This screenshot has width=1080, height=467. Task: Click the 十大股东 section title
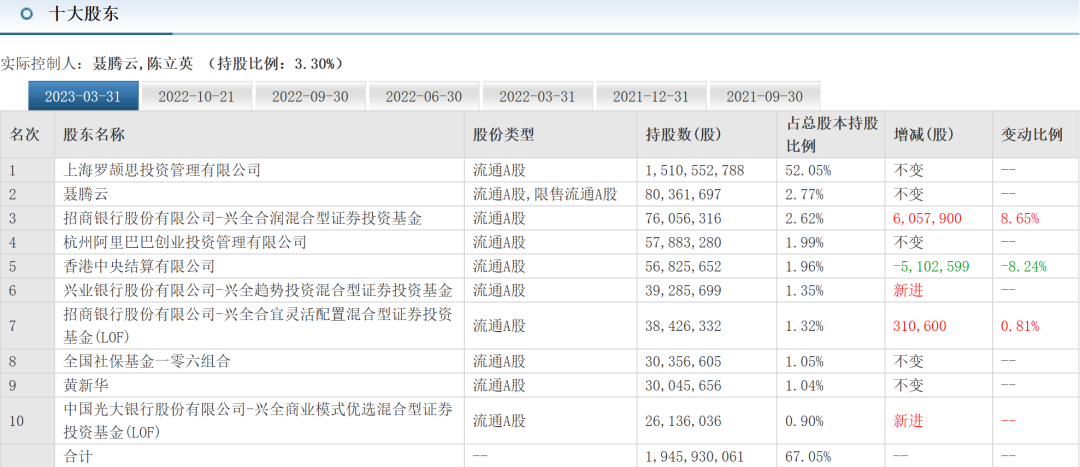(x=83, y=14)
